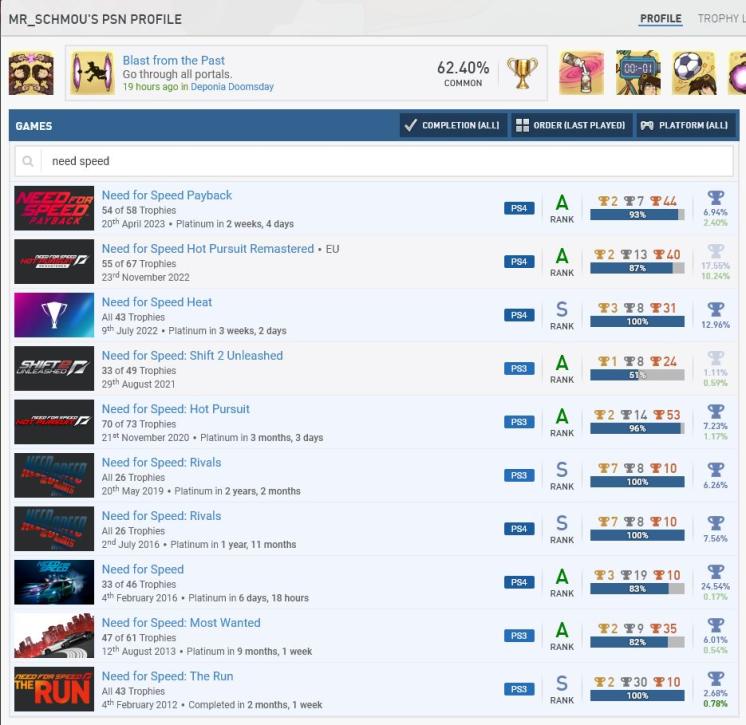Open Need for Speed: Rivals PS4 title link

tap(161, 516)
